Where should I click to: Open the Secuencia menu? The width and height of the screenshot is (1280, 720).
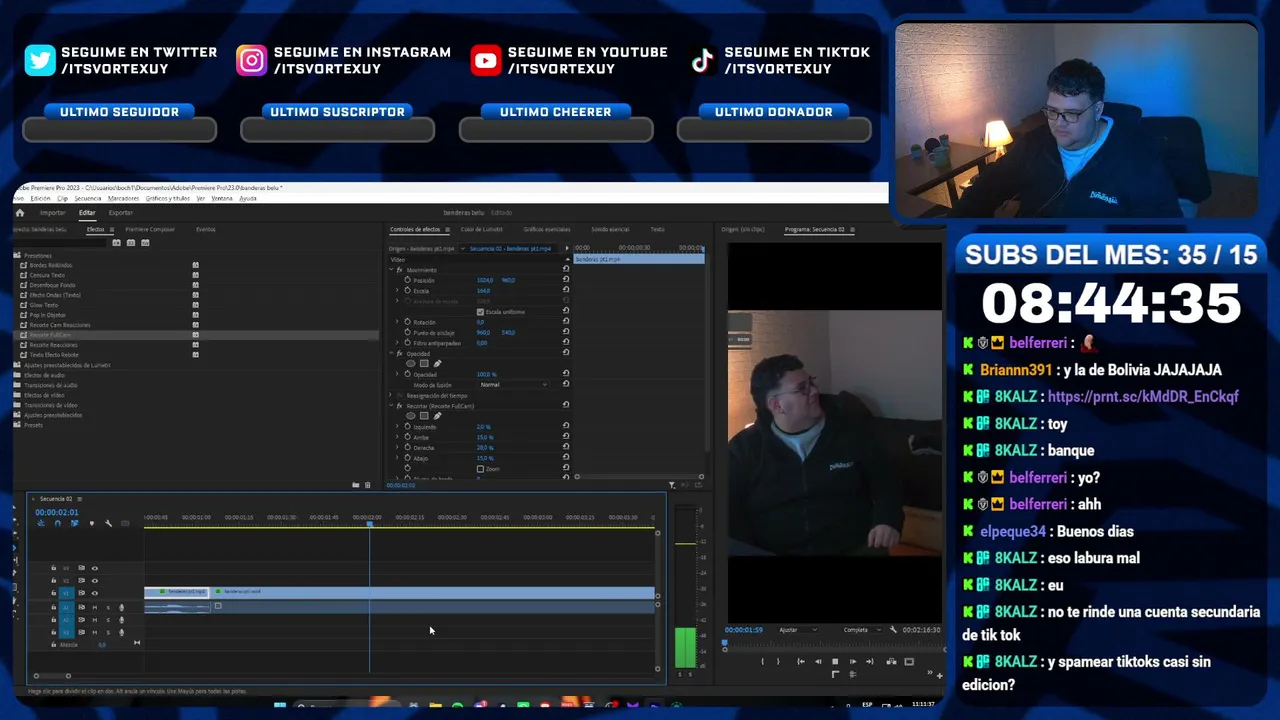coord(88,198)
